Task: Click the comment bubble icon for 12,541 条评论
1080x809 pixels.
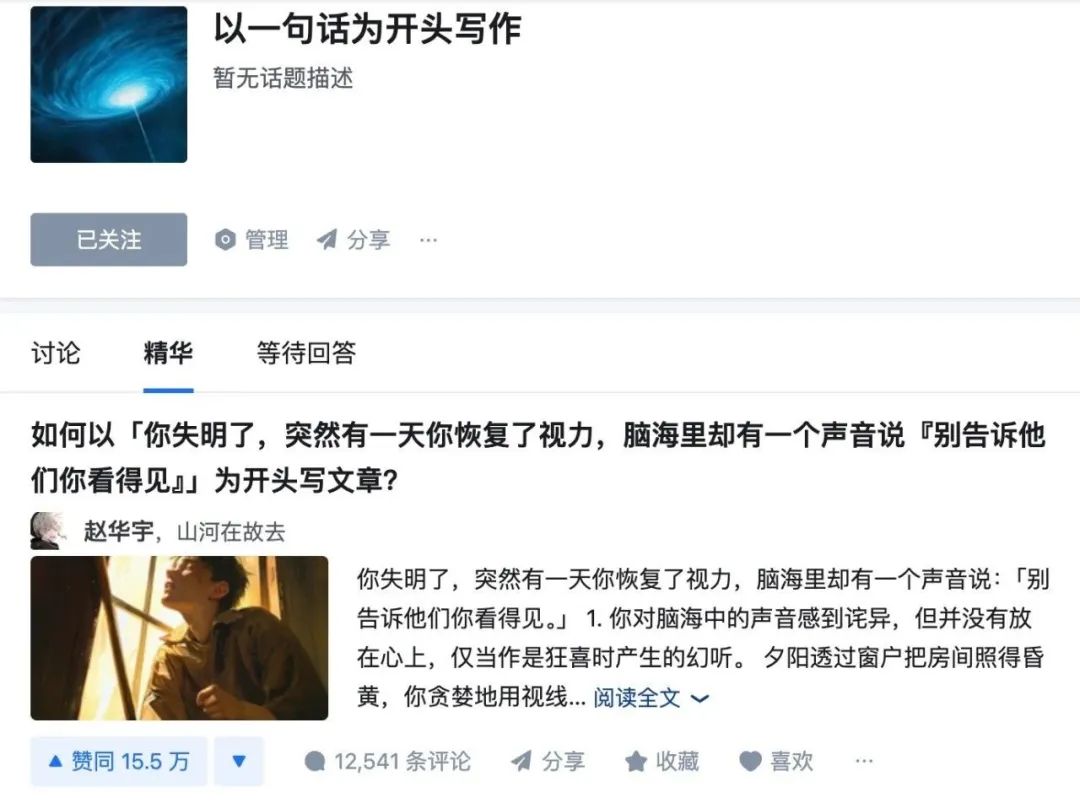Action: [x=314, y=761]
